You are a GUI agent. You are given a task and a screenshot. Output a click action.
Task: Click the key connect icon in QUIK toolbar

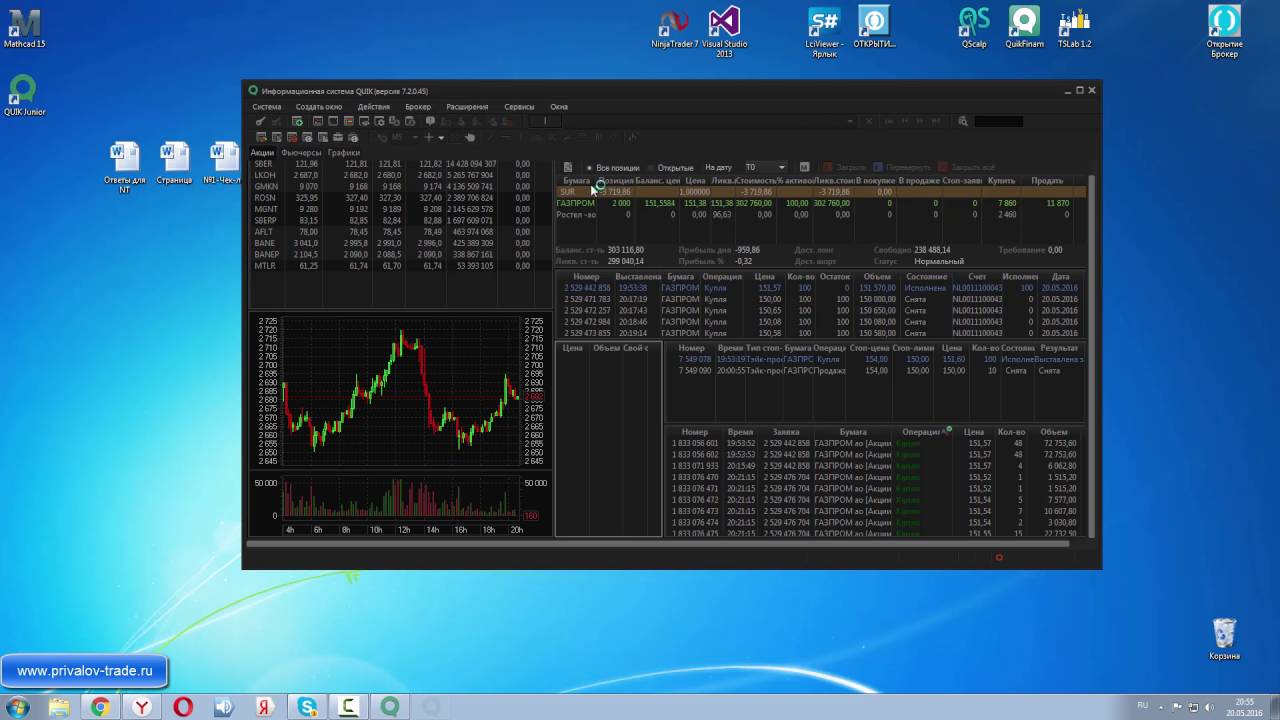click(x=261, y=122)
